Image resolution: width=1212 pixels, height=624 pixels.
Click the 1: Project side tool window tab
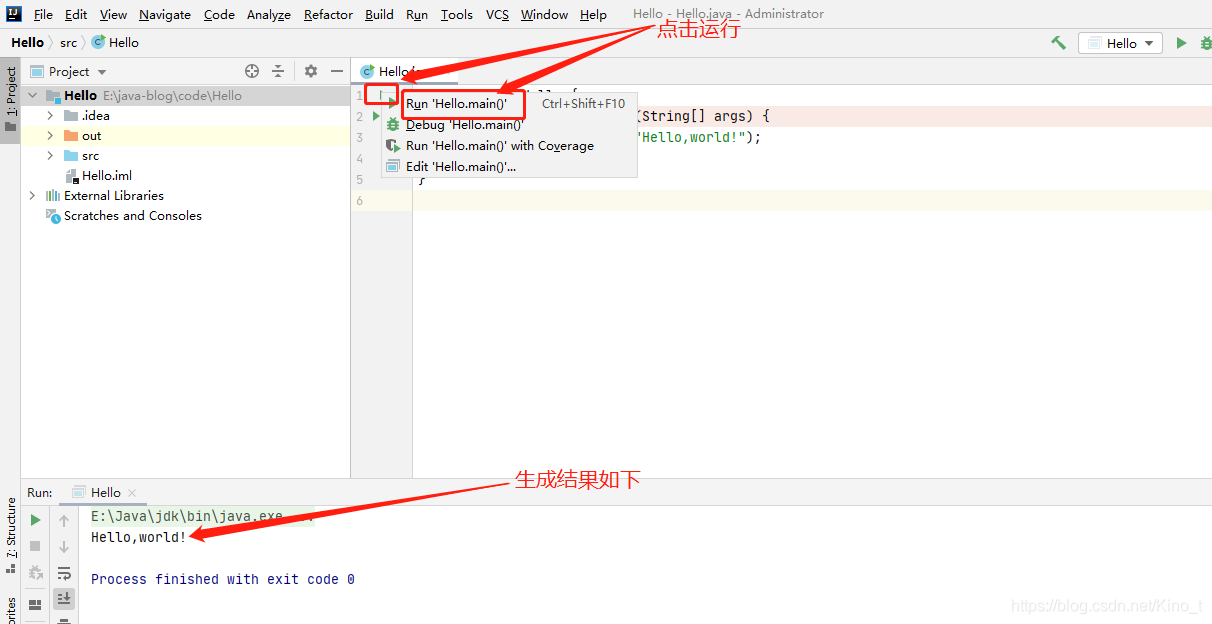10,100
